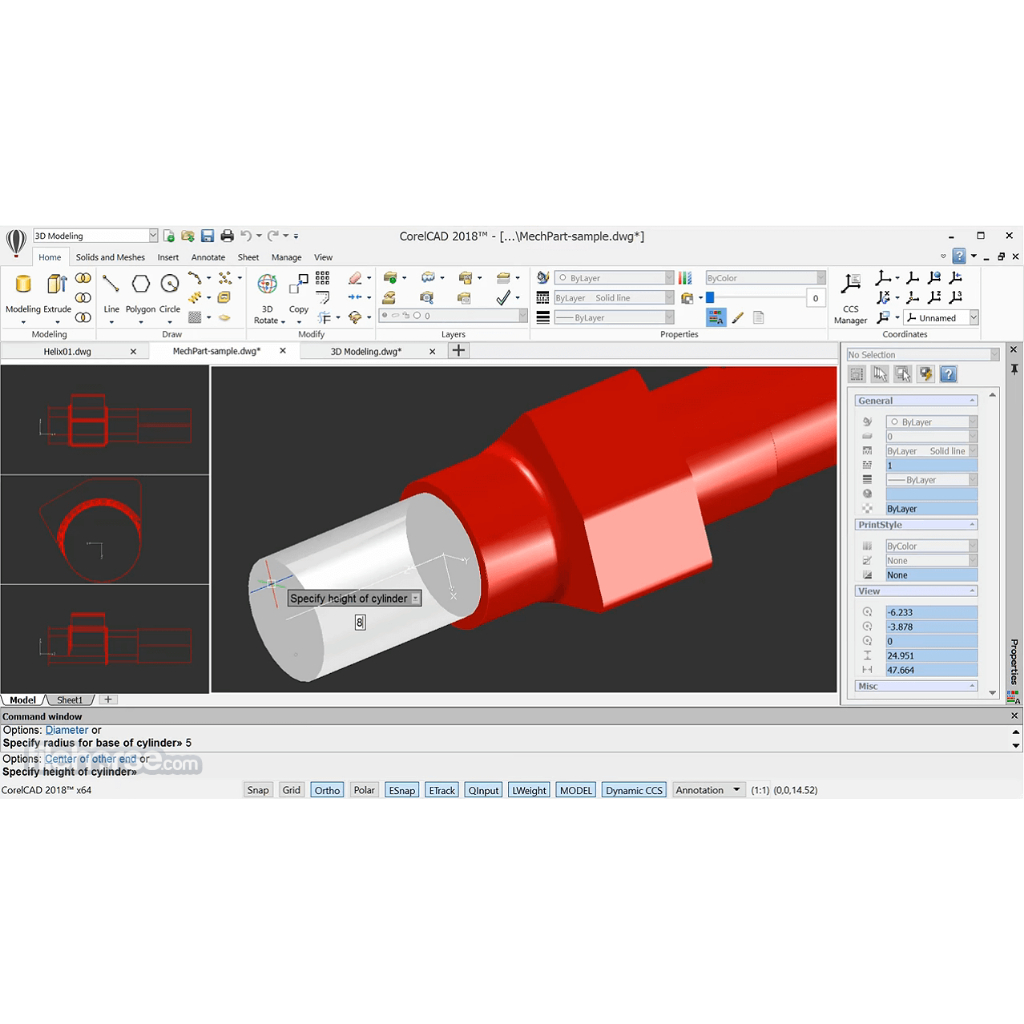Image resolution: width=1024 pixels, height=1024 pixels.
Task: Toggle Ortho mode in status bar
Action: 327,790
